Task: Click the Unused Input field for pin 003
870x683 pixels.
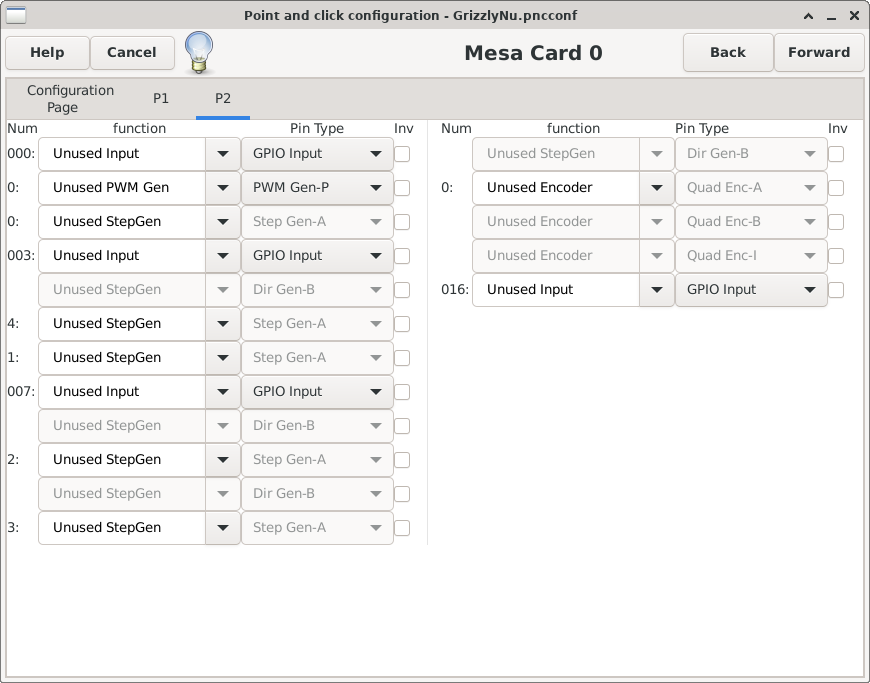Action: click(x=122, y=256)
